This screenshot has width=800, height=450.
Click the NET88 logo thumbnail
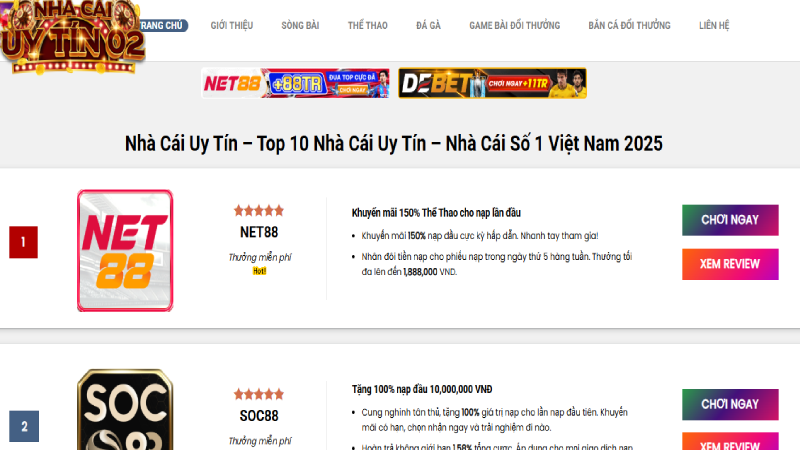pyautogui.click(x=125, y=251)
